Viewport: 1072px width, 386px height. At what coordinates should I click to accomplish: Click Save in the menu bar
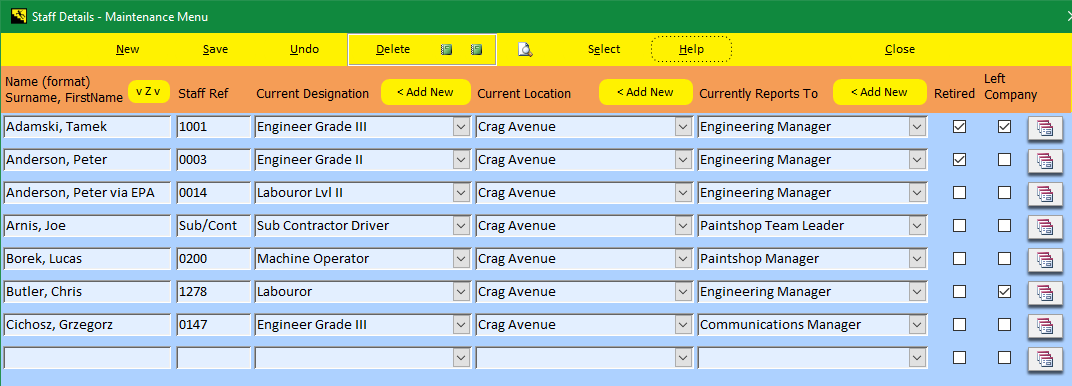[x=215, y=49]
